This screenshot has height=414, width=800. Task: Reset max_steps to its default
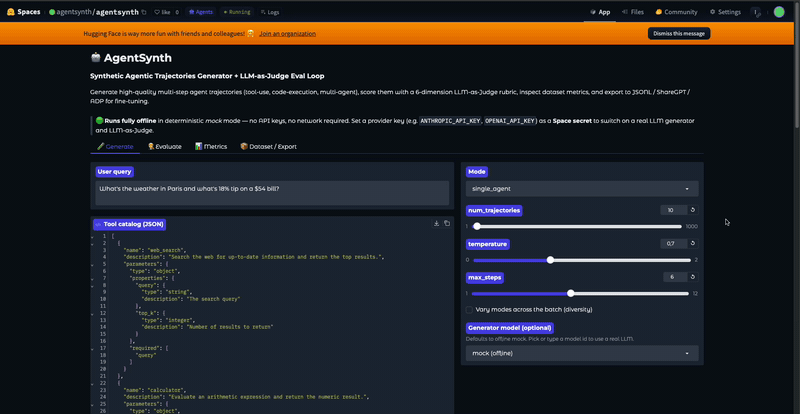click(x=693, y=277)
